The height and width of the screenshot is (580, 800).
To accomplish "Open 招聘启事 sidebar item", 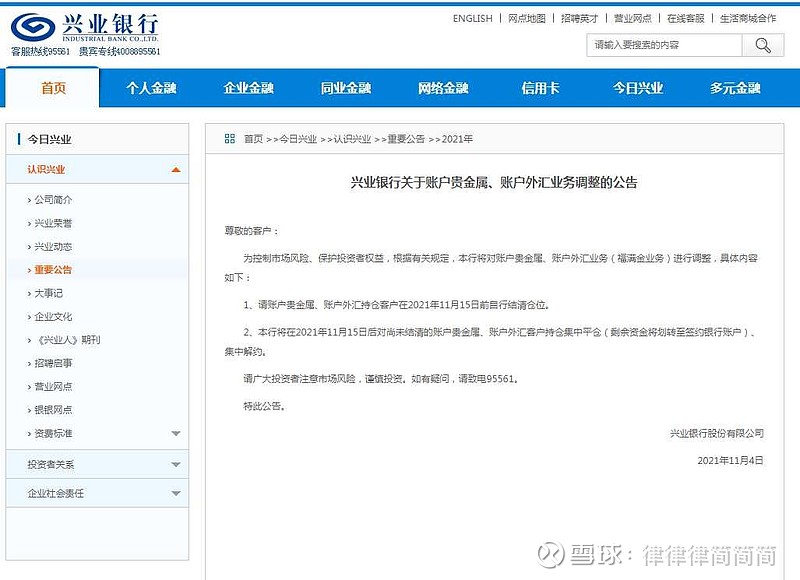I will pyautogui.click(x=53, y=363).
